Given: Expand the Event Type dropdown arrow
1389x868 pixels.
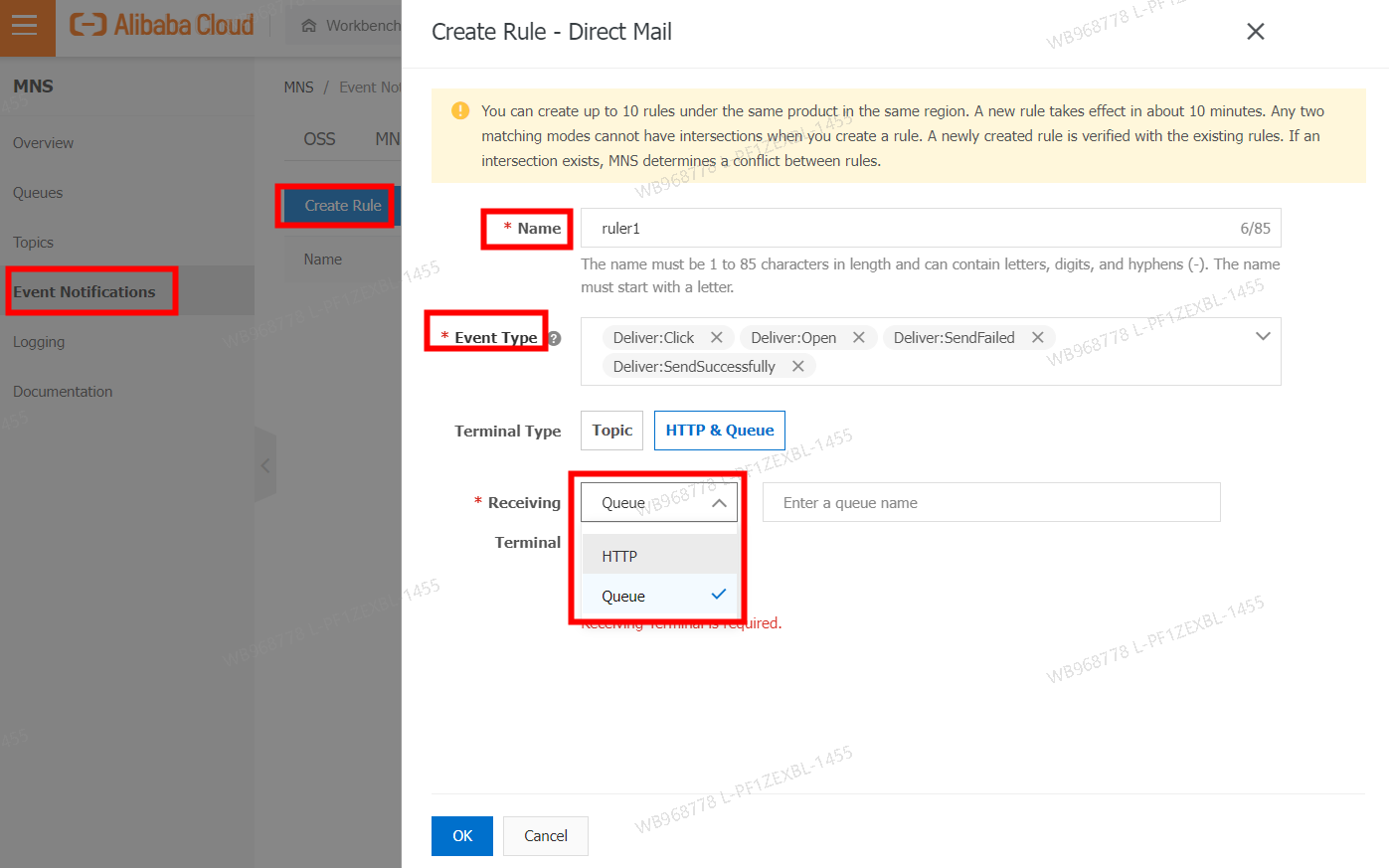Looking at the screenshot, I should (1263, 336).
